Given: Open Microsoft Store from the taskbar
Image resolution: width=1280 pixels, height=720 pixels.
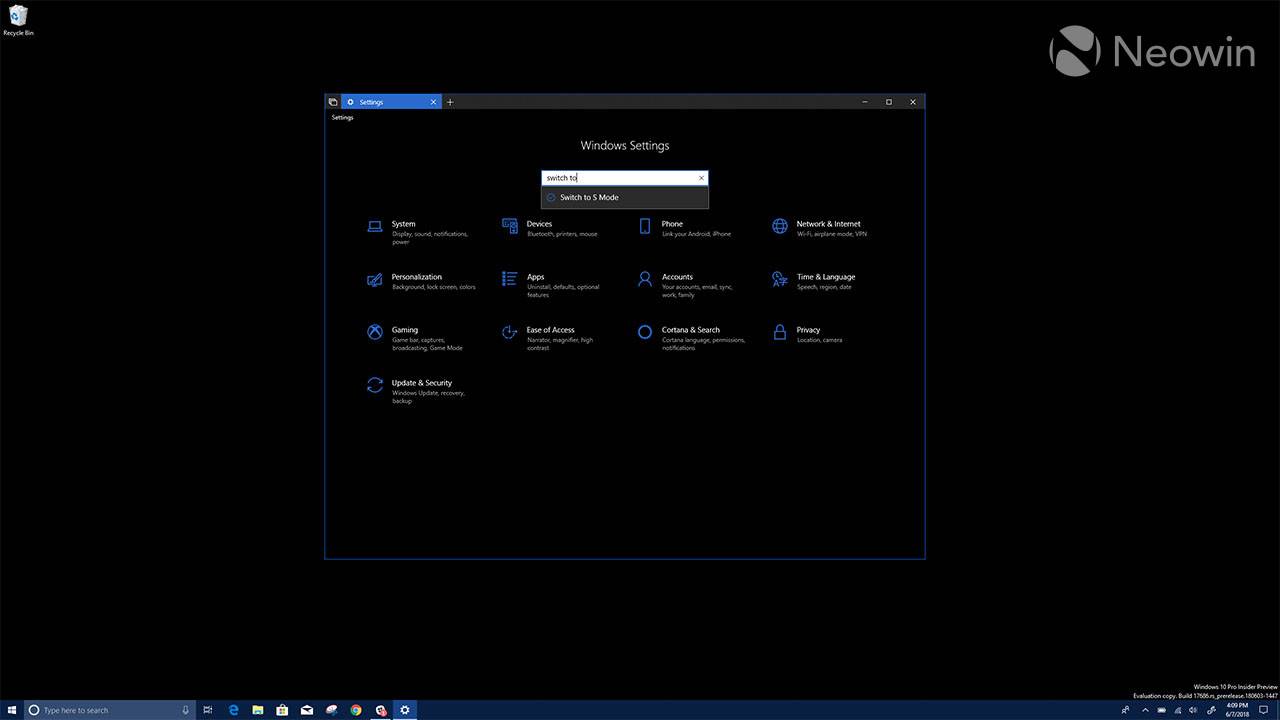Looking at the screenshot, I should [282, 710].
